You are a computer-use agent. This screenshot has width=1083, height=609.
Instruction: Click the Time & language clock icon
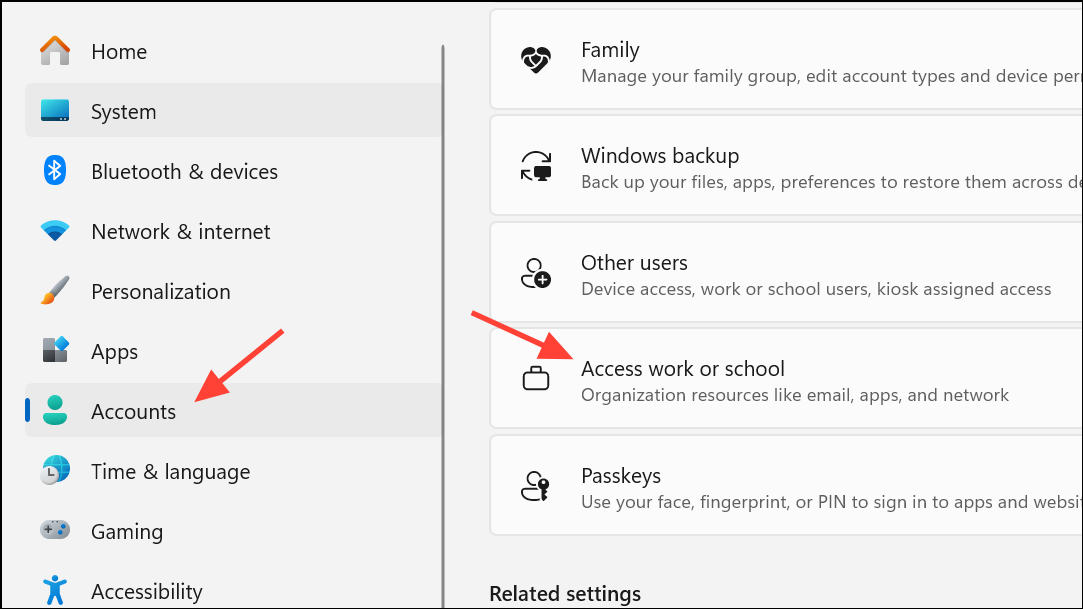[x=54, y=471]
